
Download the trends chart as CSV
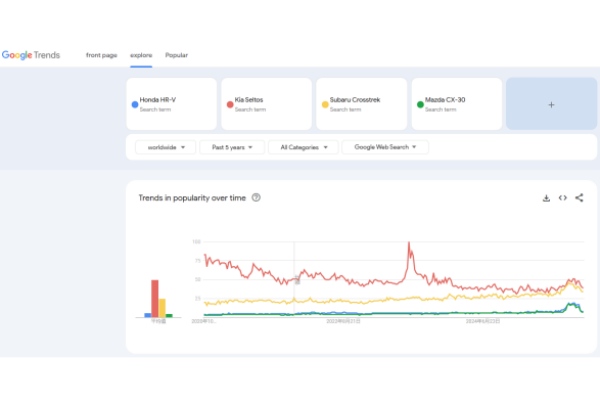point(546,198)
